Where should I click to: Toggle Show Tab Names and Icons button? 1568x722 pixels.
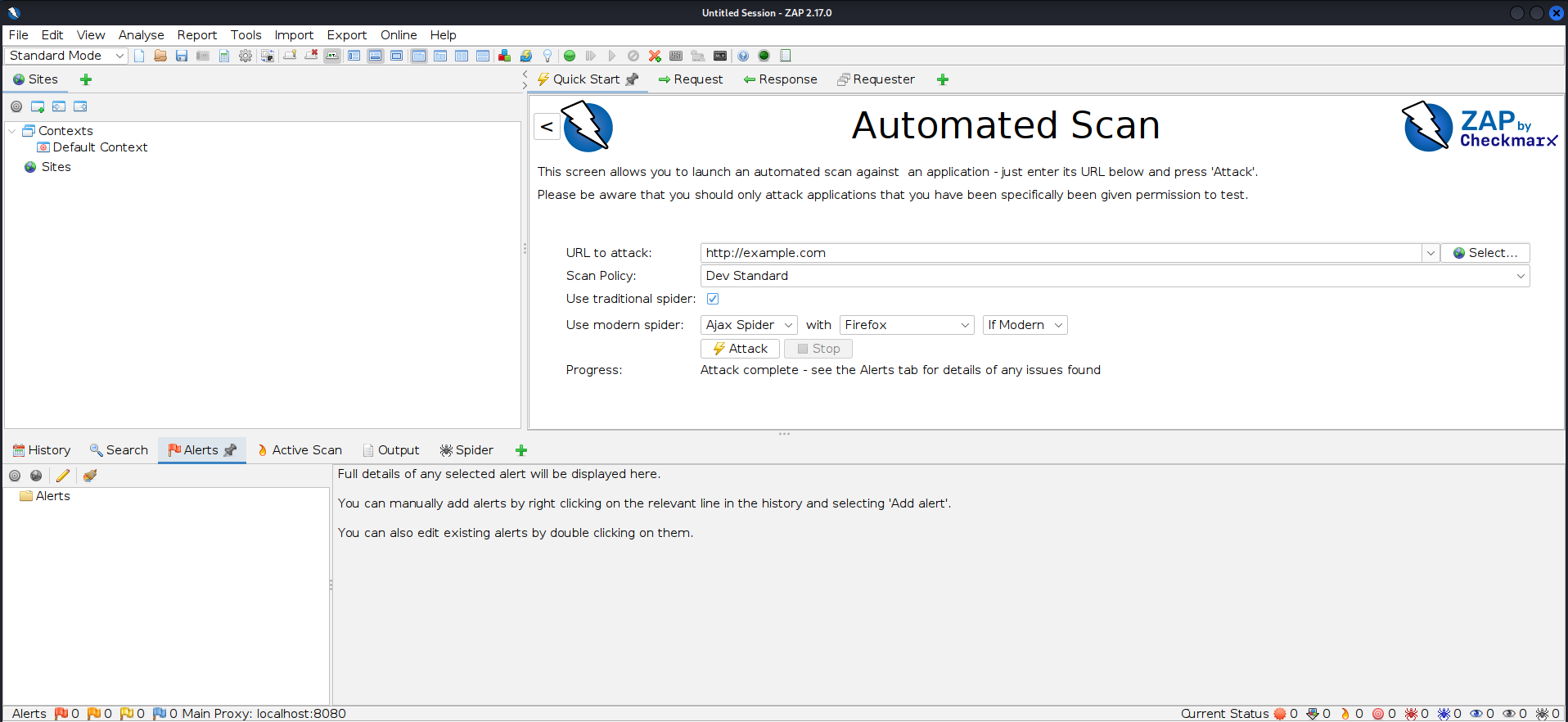(x=332, y=56)
